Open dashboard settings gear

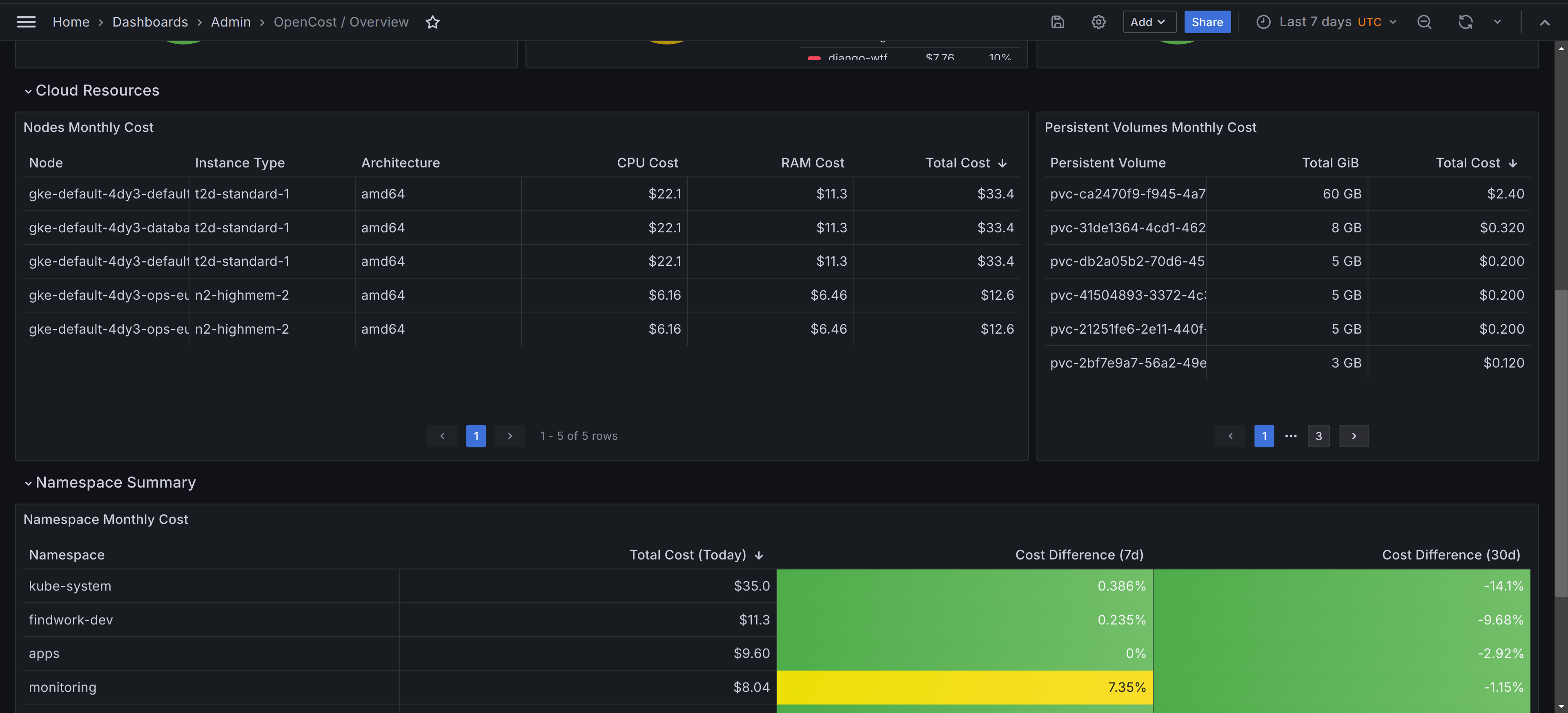(x=1098, y=22)
